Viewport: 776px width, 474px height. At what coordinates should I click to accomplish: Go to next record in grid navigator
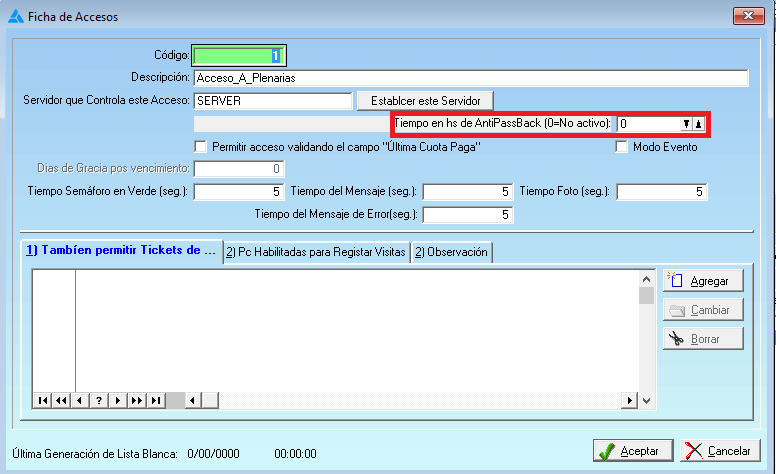118,400
